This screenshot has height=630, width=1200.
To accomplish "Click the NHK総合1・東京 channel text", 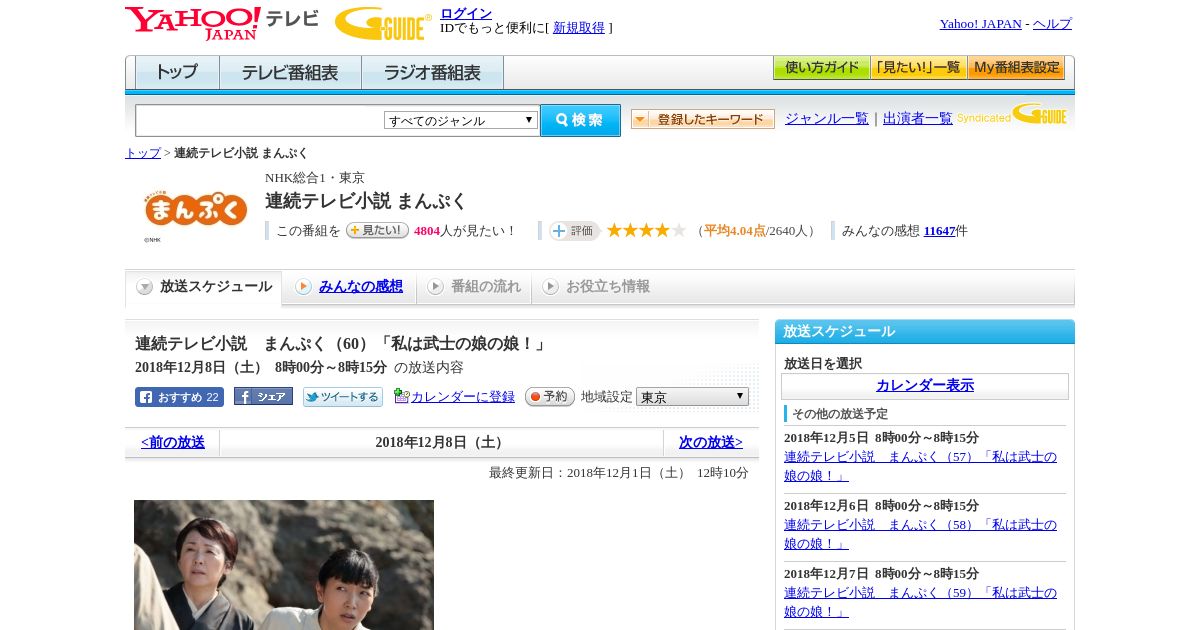I will coord(315,178).
